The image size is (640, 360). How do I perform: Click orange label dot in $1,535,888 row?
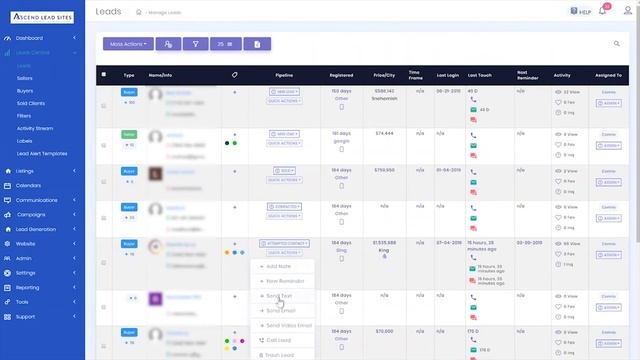click(227, 253)
